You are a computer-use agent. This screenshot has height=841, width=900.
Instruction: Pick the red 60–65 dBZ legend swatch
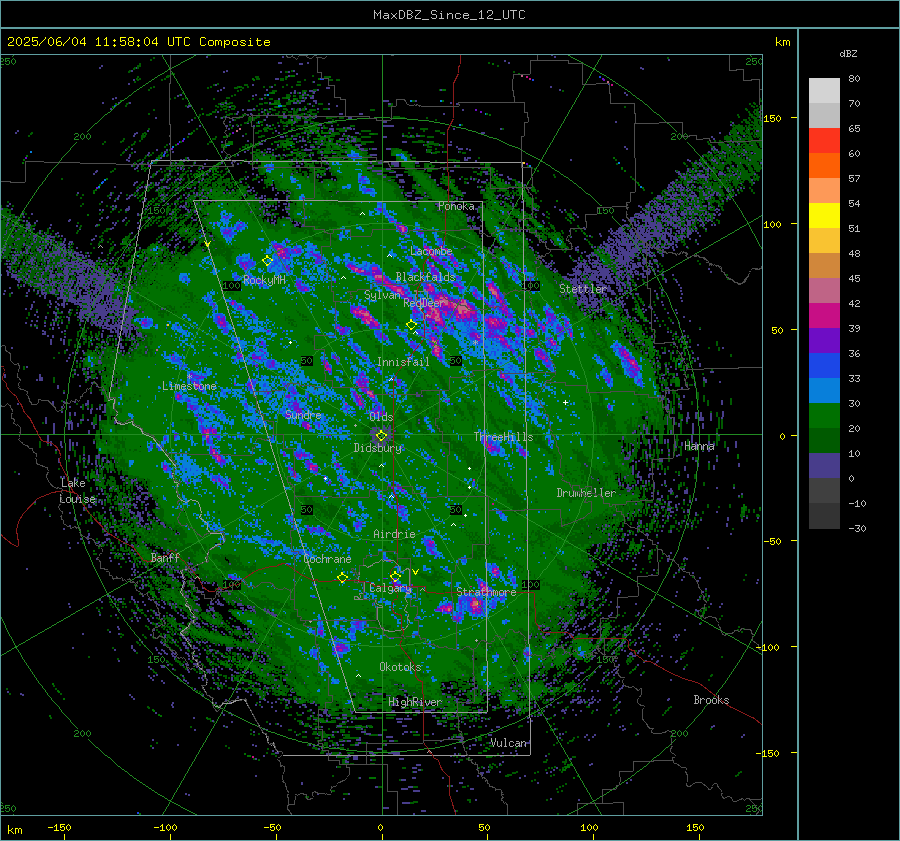point(824,141)
